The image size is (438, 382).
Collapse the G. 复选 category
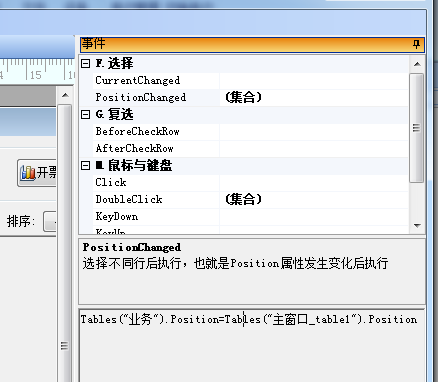85,114
